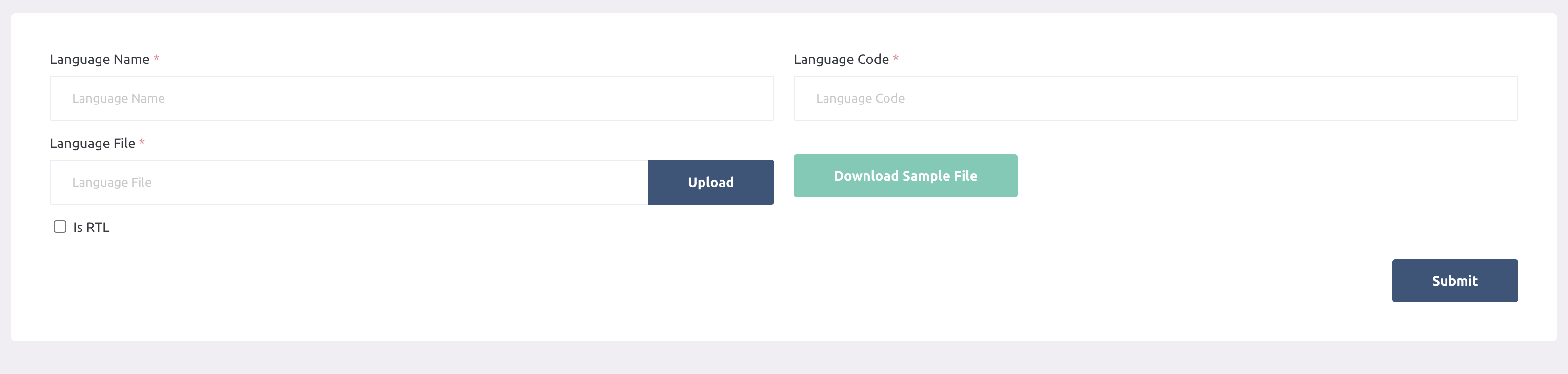This screenshot has width=1568, height=374.
Task: Click the empty white area left of Submit
Action: (730, 281)
